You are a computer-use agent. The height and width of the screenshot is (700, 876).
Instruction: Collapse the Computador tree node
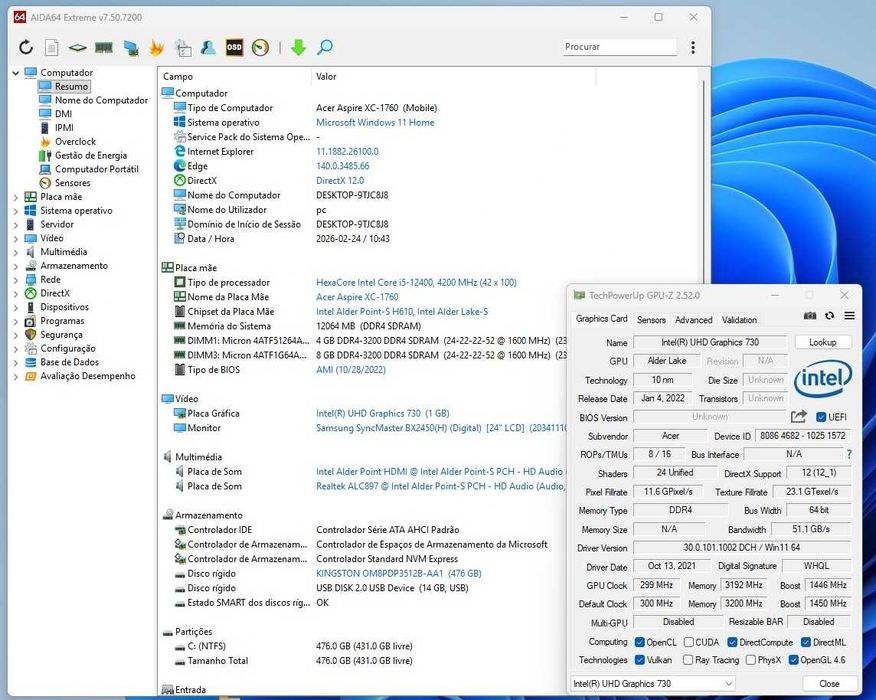16,73
